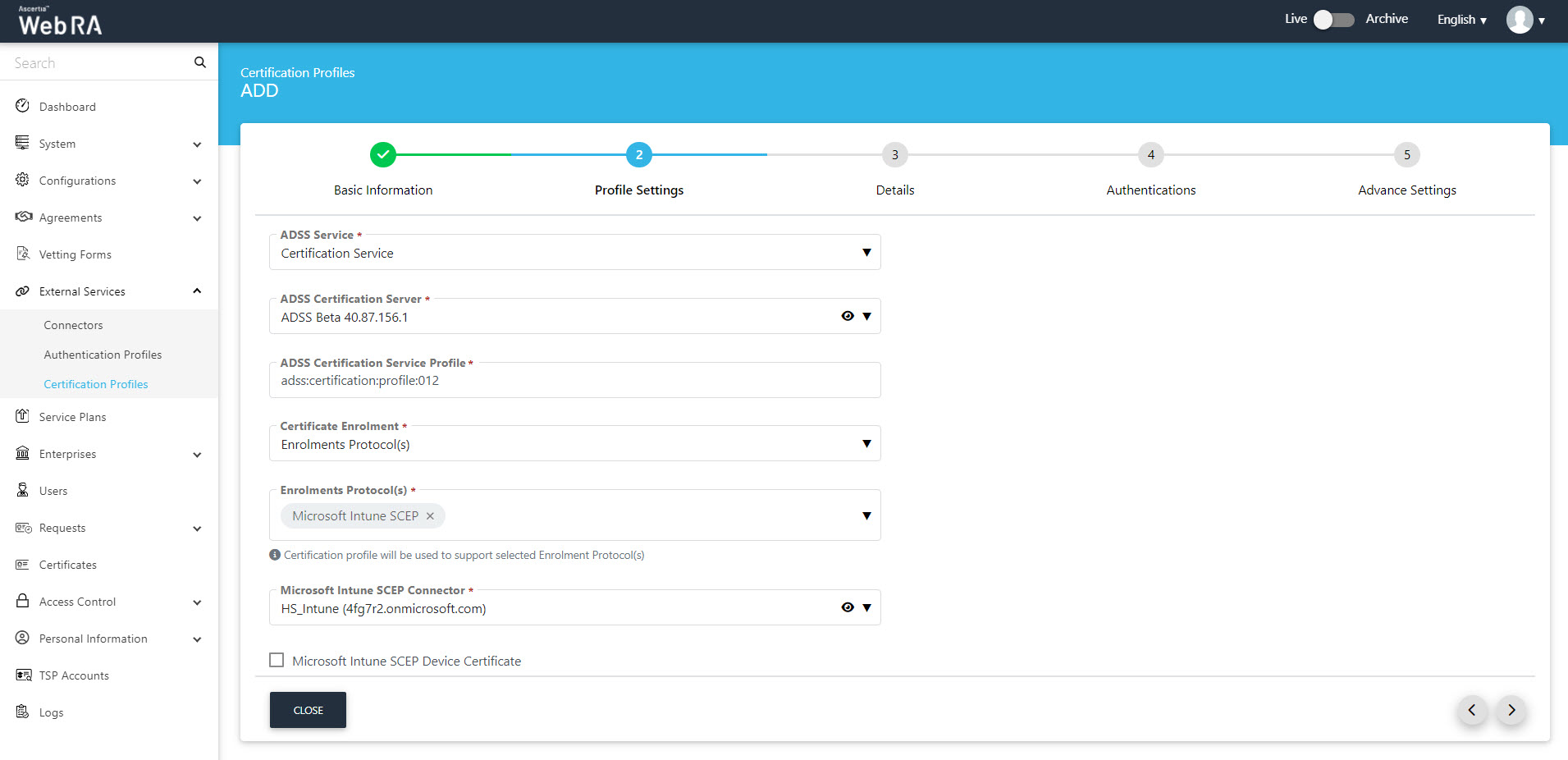Click the Certificates card icon
The height and width of the screenshot is (760, 1568).
23,564
